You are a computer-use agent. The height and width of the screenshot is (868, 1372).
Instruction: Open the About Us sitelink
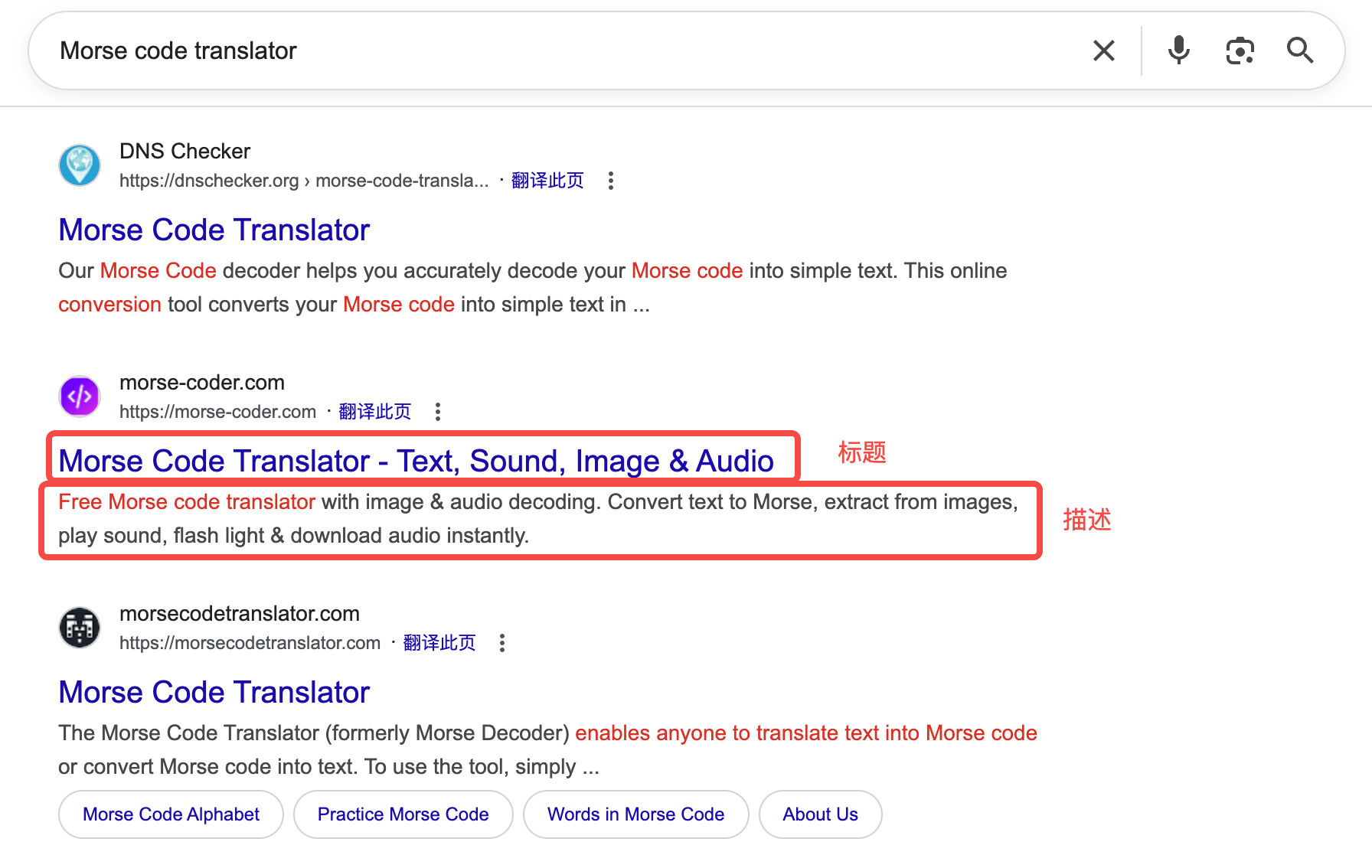tap(820, 814)
